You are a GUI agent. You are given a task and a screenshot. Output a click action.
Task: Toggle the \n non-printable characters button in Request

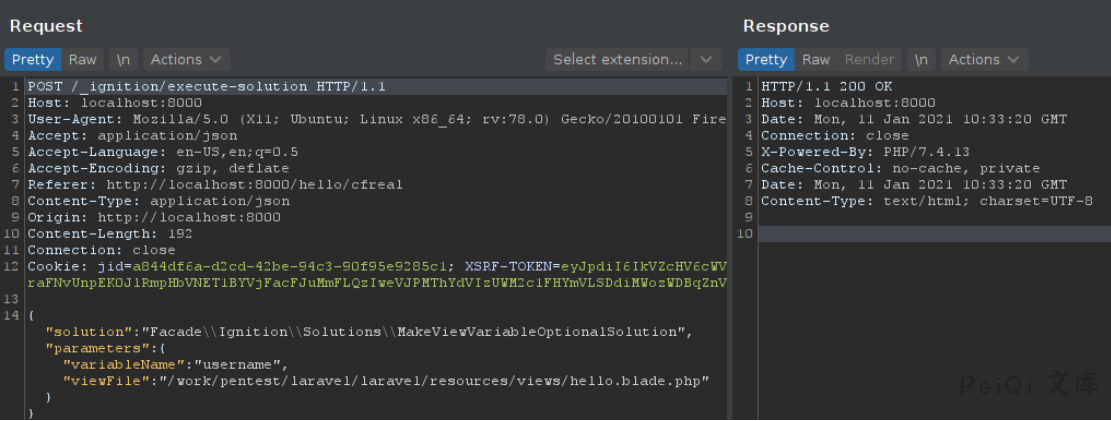(x=123, y=60)
